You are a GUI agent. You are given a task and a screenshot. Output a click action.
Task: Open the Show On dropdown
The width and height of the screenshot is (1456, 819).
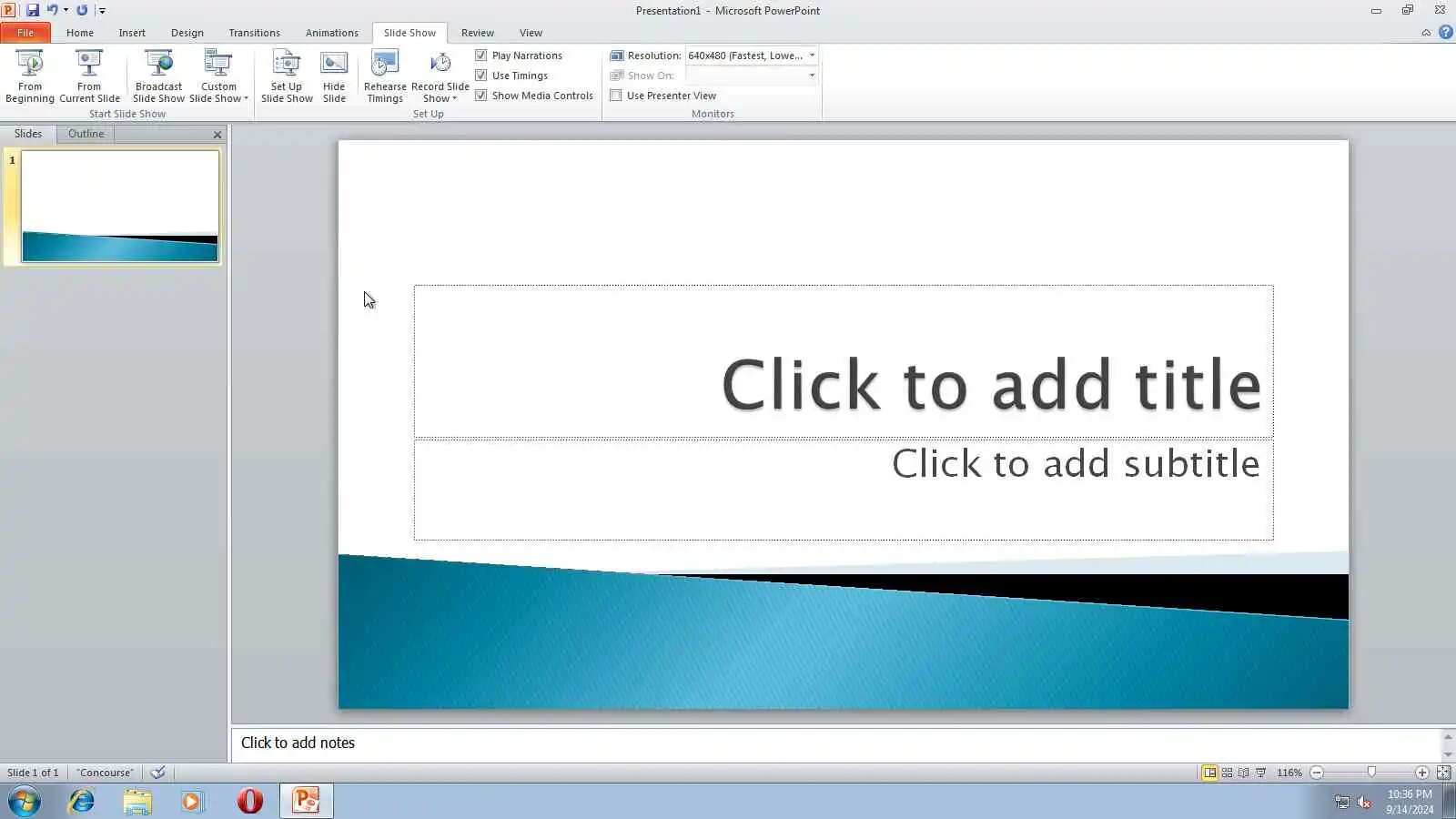point(812,76)
